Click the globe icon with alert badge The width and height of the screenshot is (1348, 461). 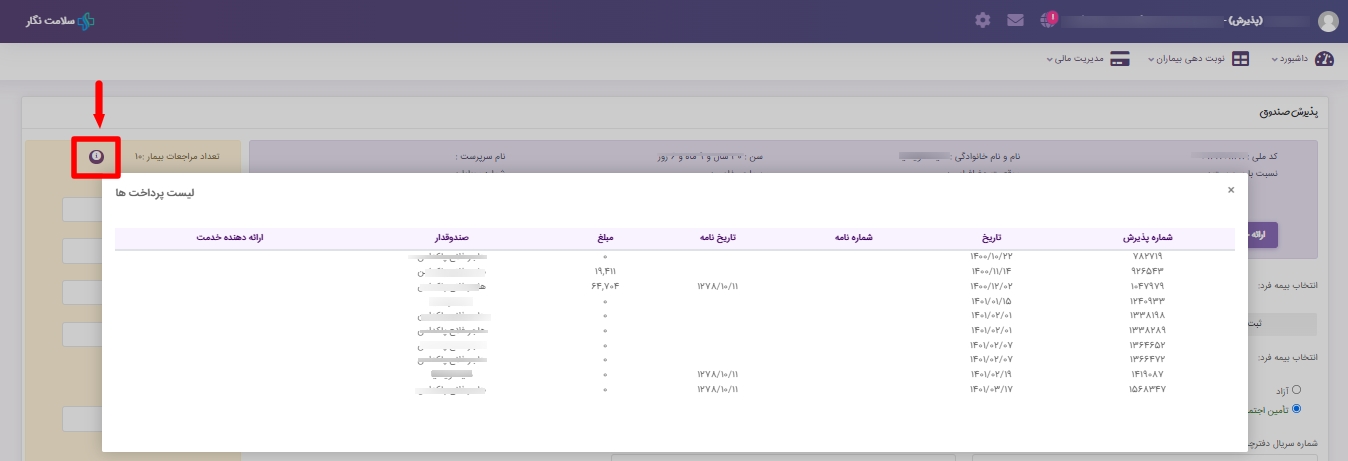click(1047, 20)
